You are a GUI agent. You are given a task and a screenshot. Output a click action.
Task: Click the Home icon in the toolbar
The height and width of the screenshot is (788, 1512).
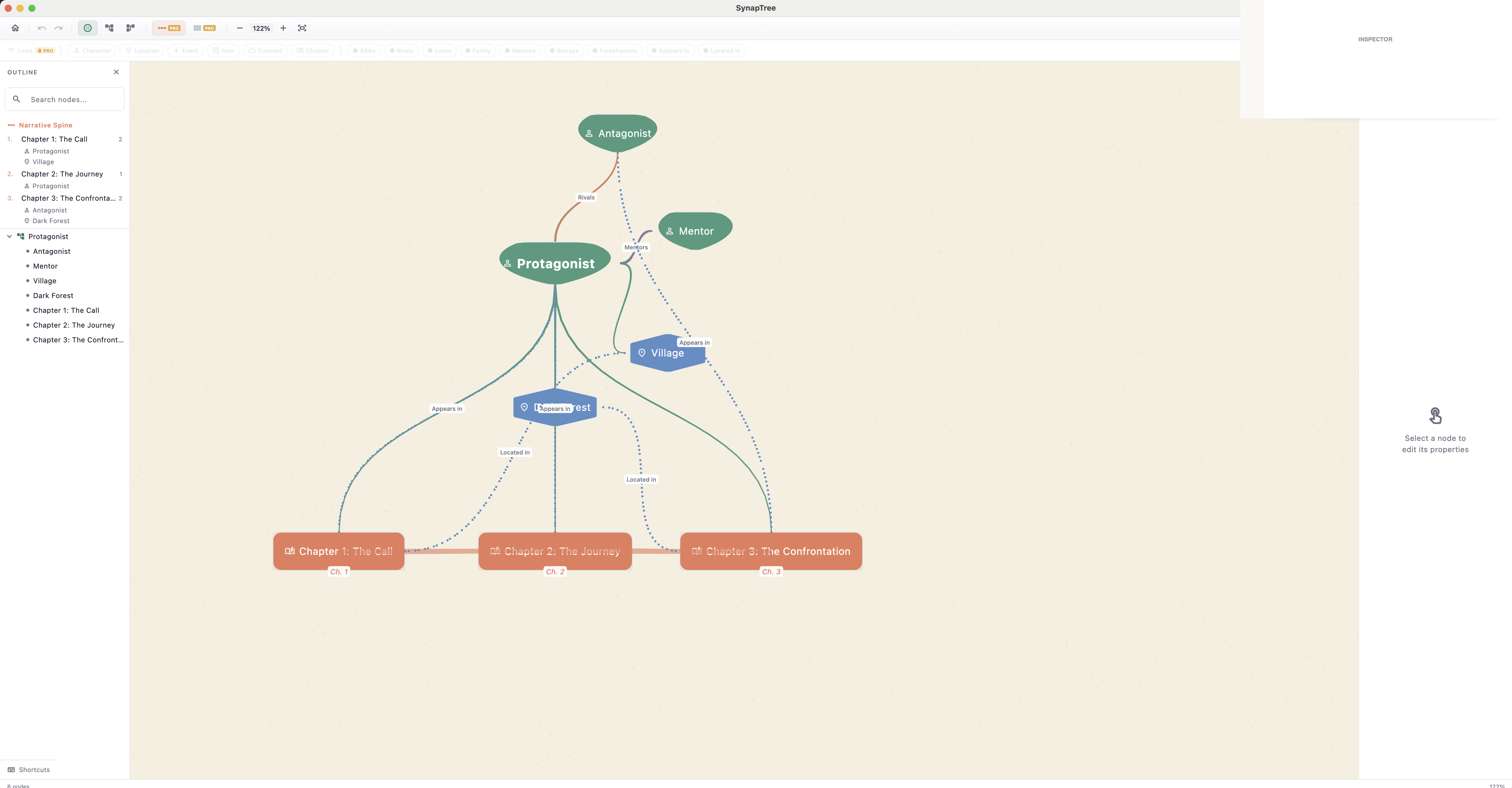15,27
